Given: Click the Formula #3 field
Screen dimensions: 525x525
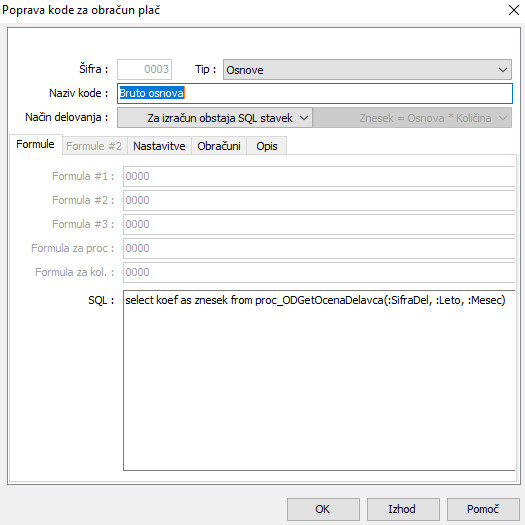Looking at the screenshot, I should [319, 224].
